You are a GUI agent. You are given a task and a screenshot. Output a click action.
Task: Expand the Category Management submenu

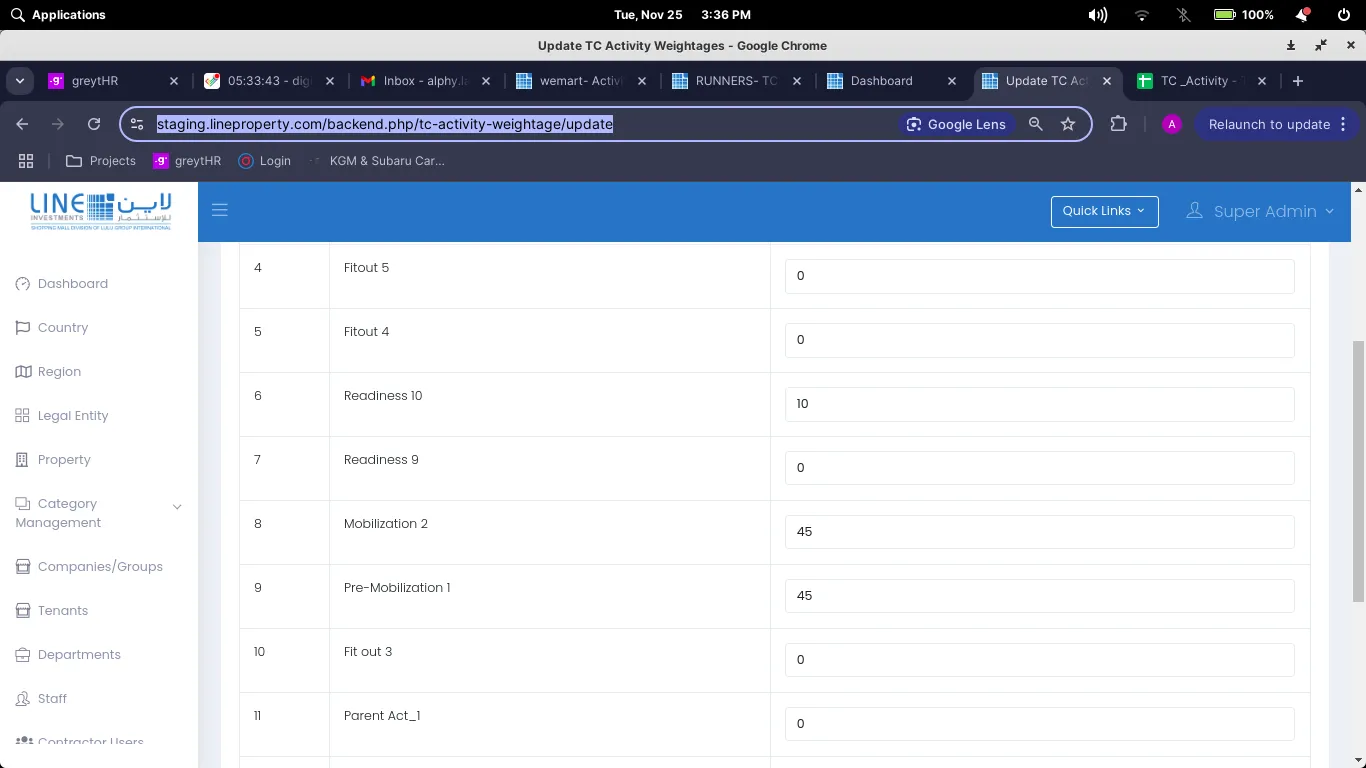[x=177, y=507]
